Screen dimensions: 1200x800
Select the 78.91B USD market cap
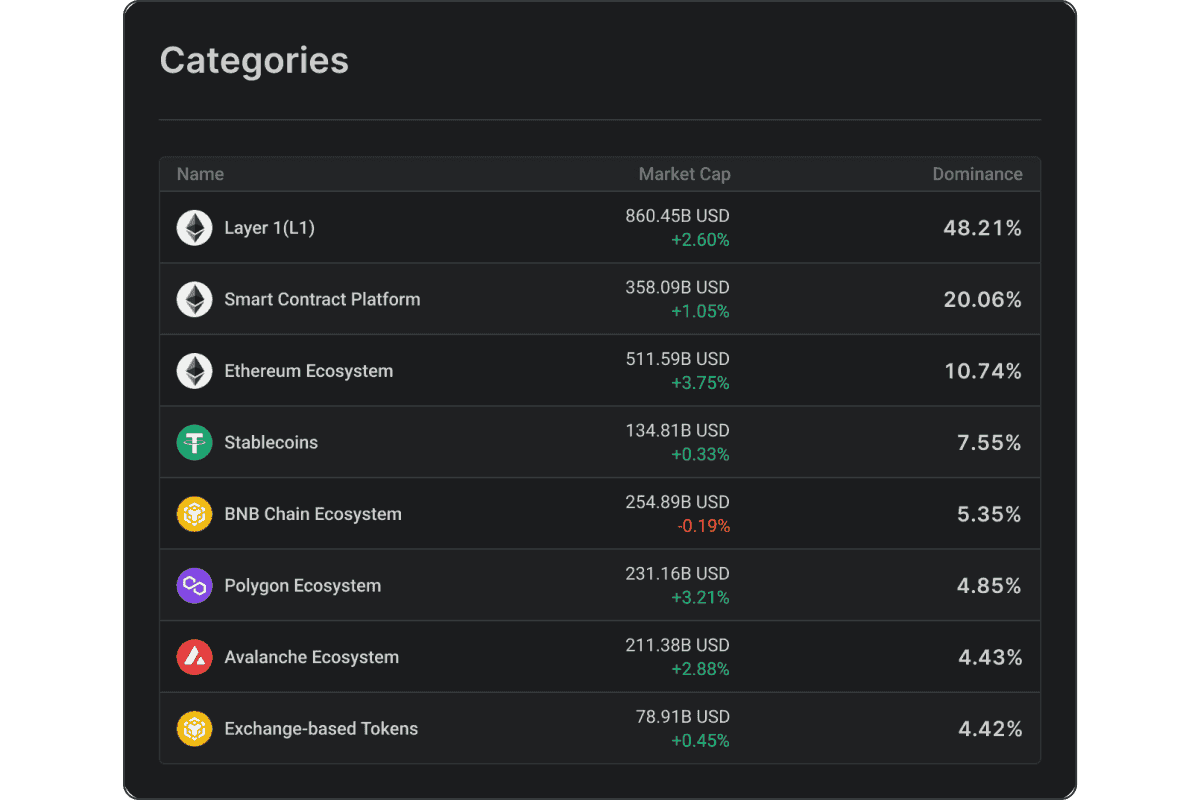(x=682, y=717)
